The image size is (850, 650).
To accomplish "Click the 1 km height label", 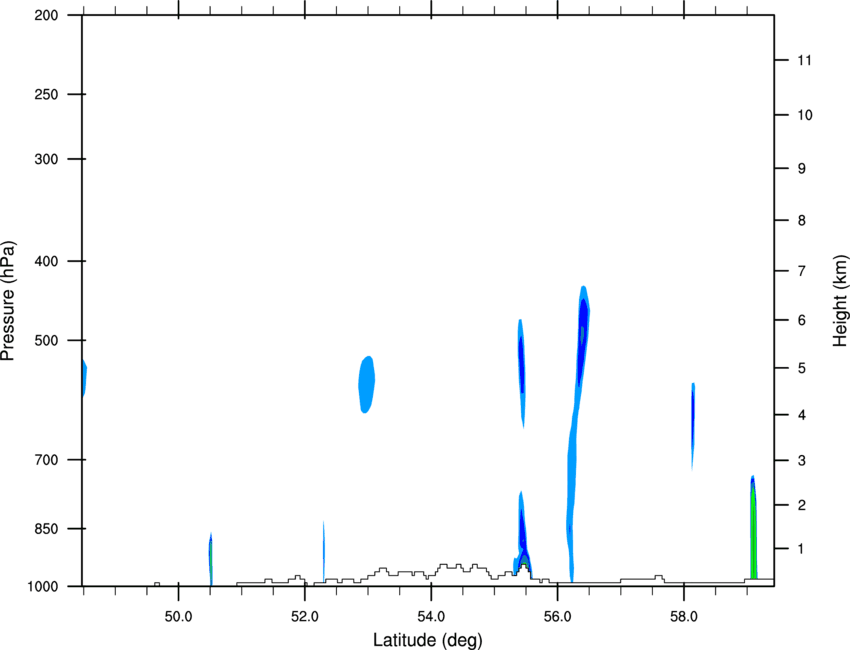I will click(x=802, y=549).
